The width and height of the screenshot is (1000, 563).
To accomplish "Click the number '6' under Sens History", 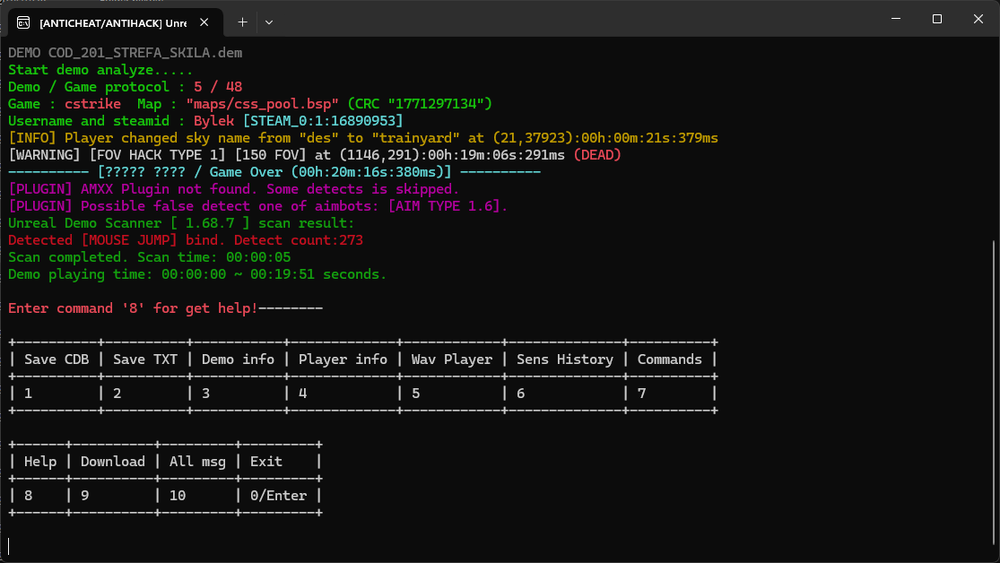I will coord(520,393).
